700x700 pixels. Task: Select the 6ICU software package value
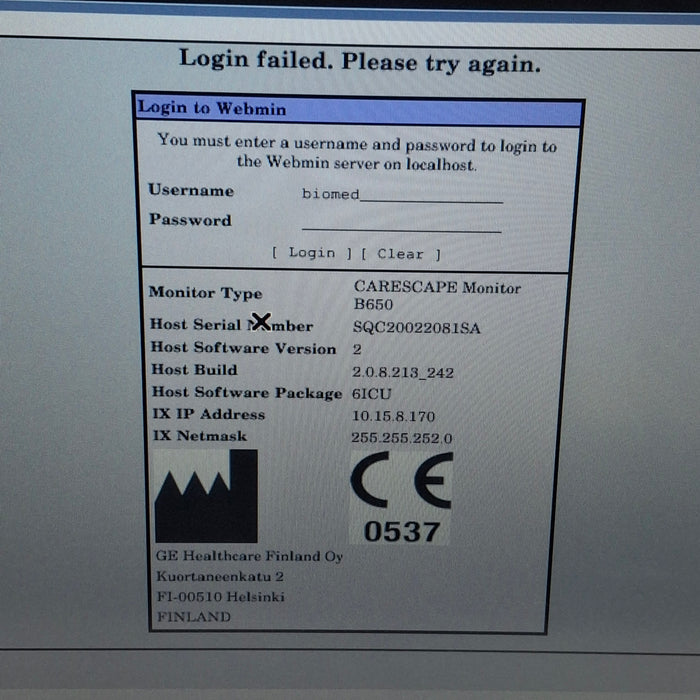point(372,393)
